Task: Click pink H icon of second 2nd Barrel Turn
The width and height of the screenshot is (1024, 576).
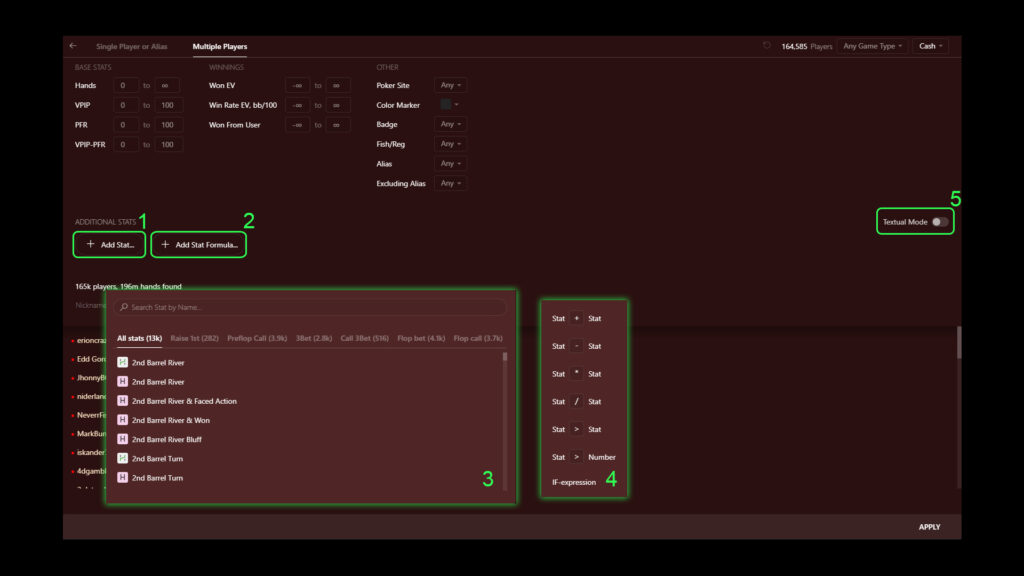Action: (122, 477)
